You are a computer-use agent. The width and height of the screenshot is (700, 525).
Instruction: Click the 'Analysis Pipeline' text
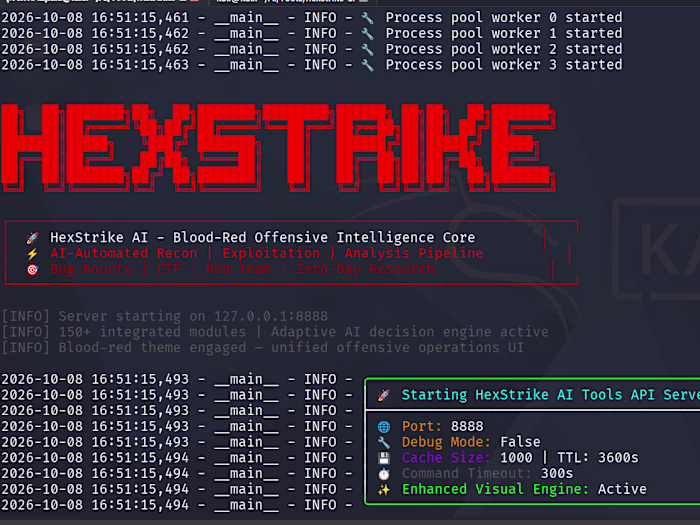point(414,254)
